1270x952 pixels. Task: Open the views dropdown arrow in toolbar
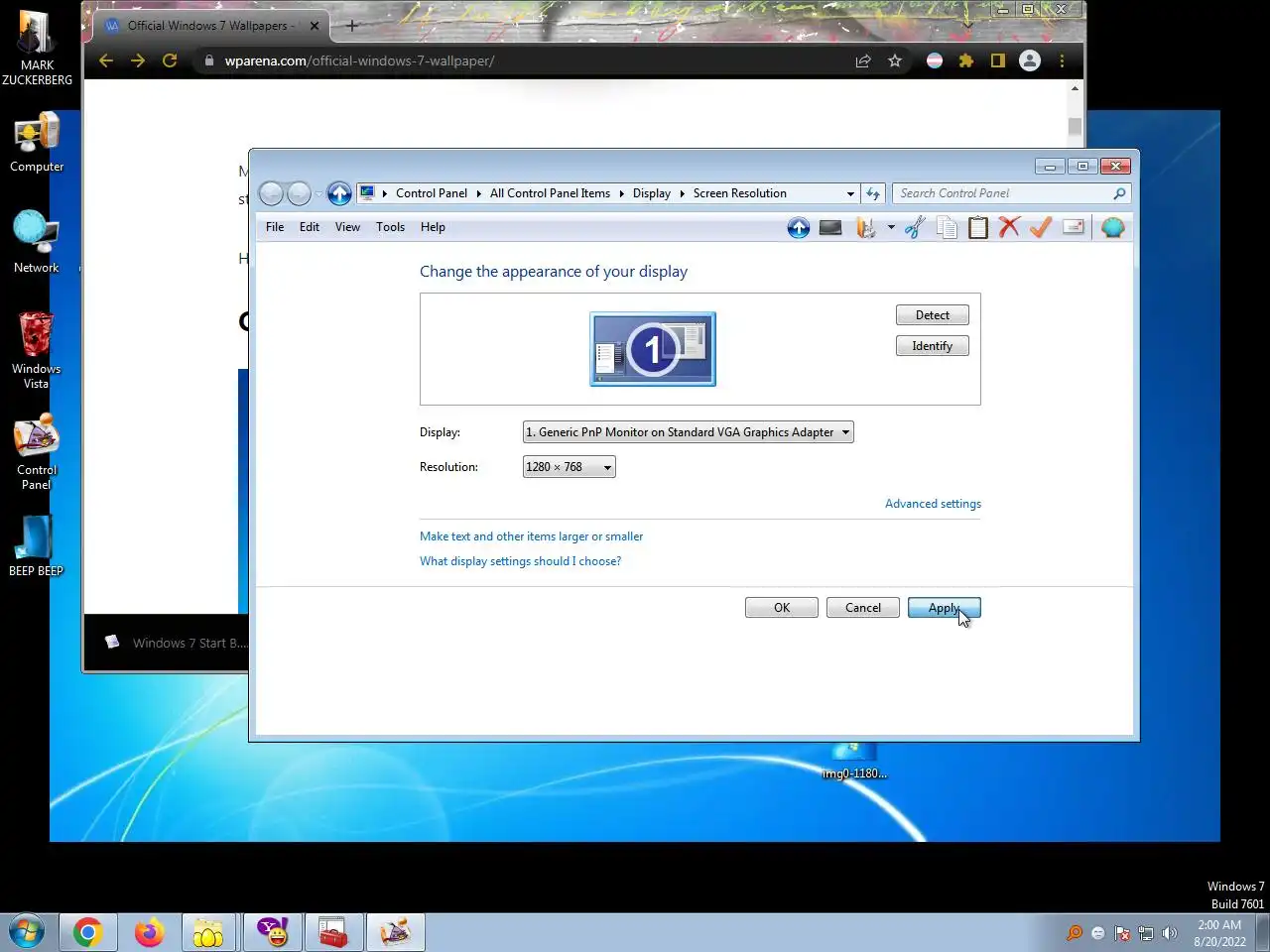pos(891,228)
